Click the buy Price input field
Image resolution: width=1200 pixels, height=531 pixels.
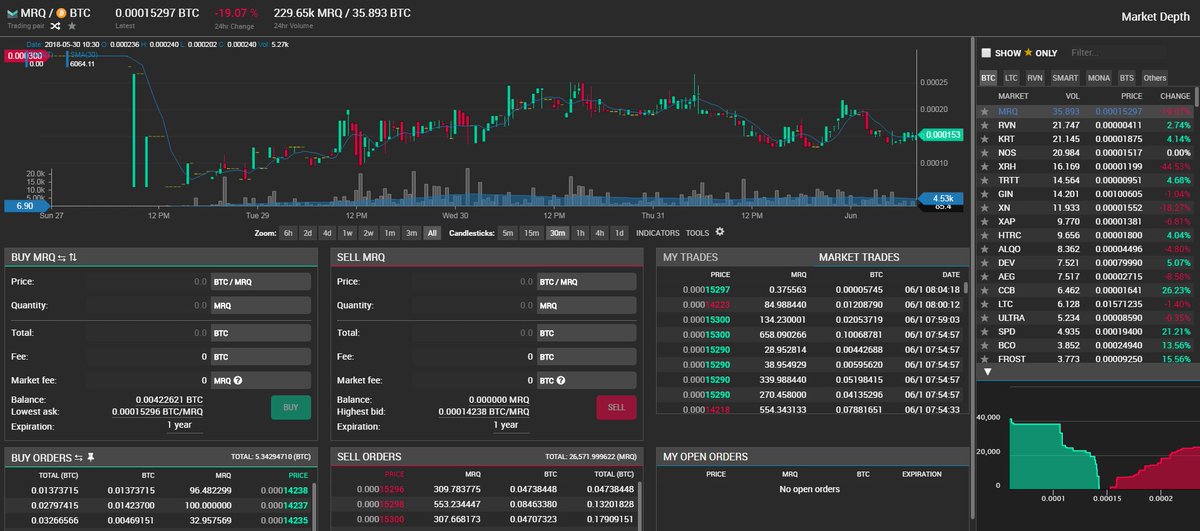(x=149, y=282)
